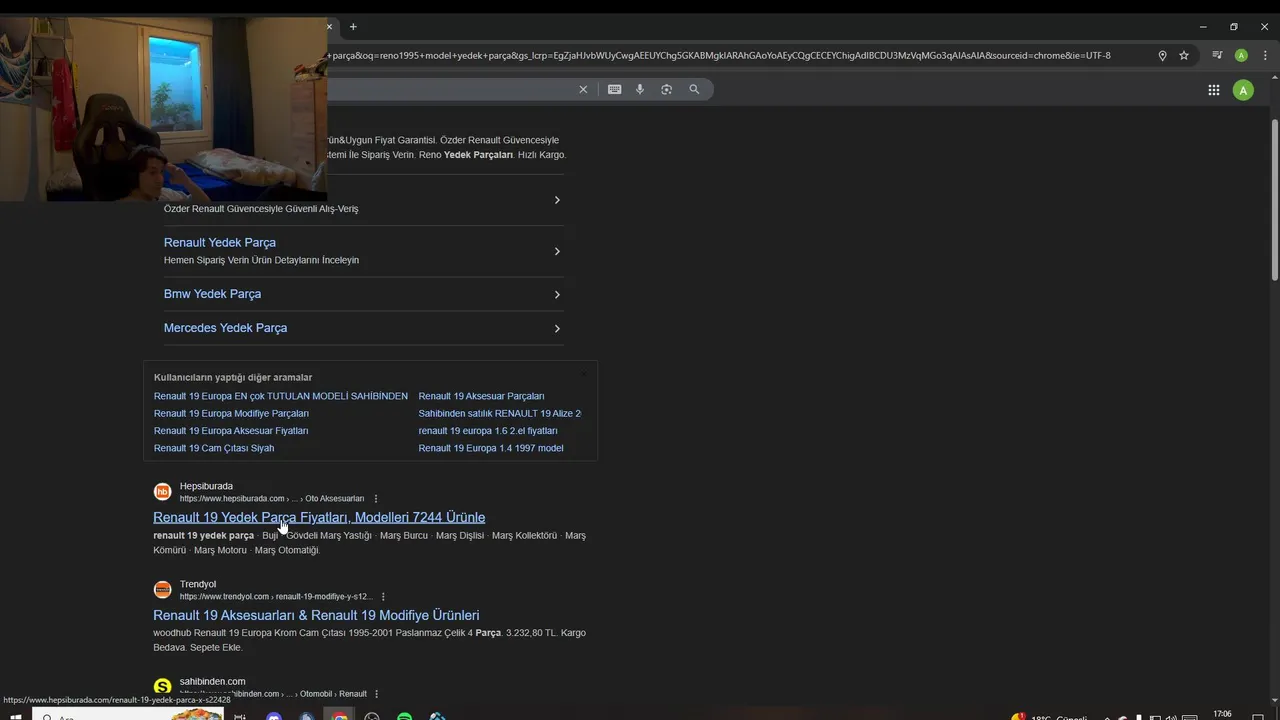Open the Google account avatar menu
The height and width of the screenshot is (720, 1280).
[x=1243, y=91]
